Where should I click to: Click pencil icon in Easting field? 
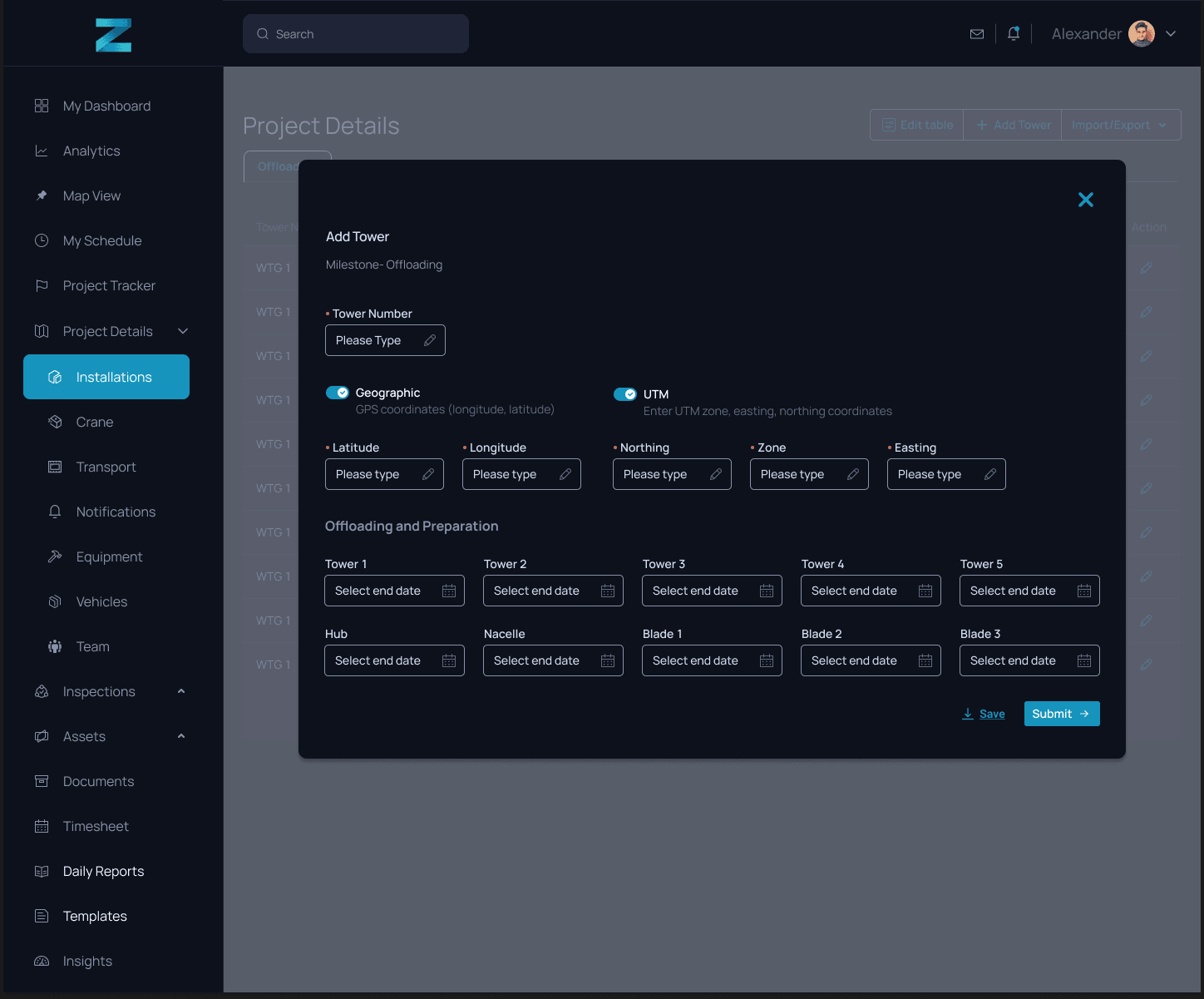(x=990, y=474)
